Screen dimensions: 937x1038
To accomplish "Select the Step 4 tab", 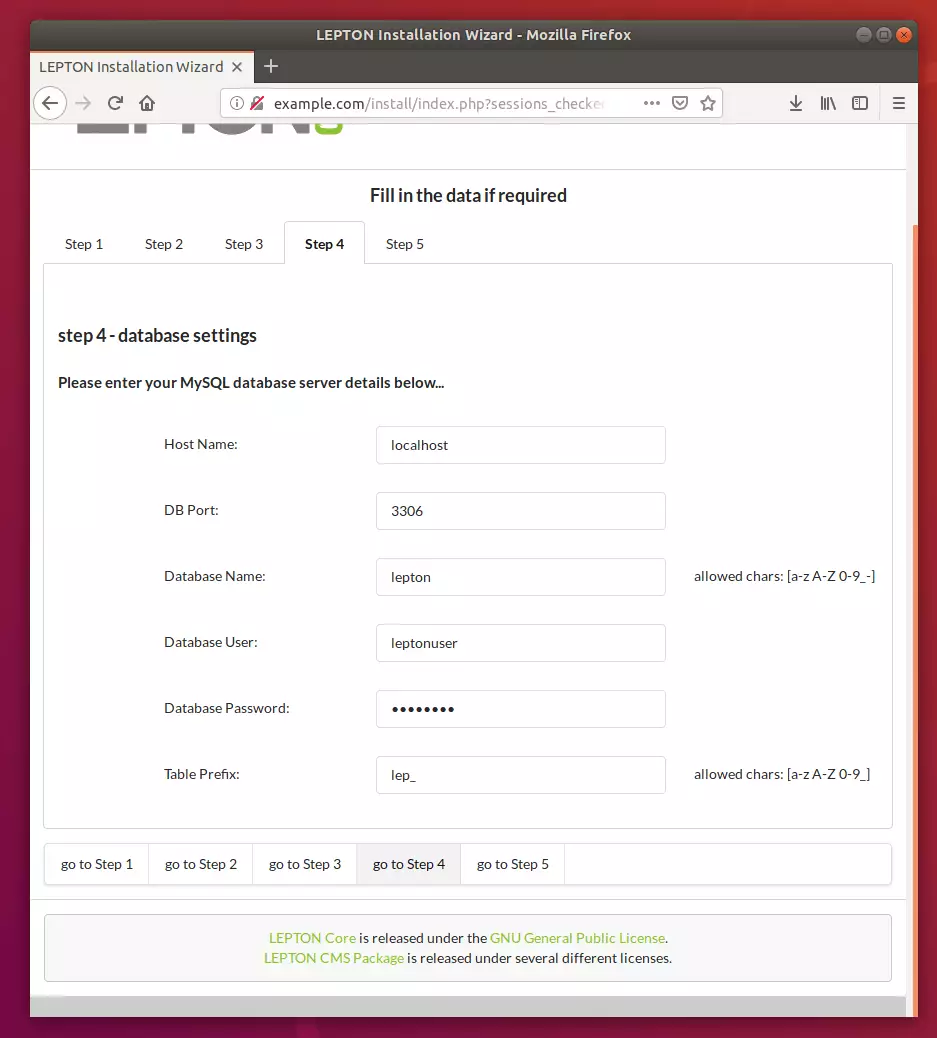I will 324,244.
